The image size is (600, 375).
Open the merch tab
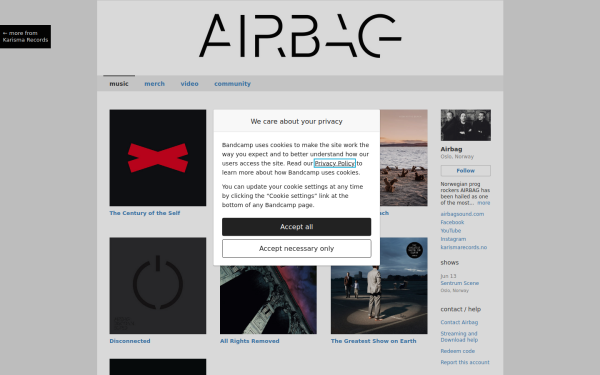[x=155, y=83]
